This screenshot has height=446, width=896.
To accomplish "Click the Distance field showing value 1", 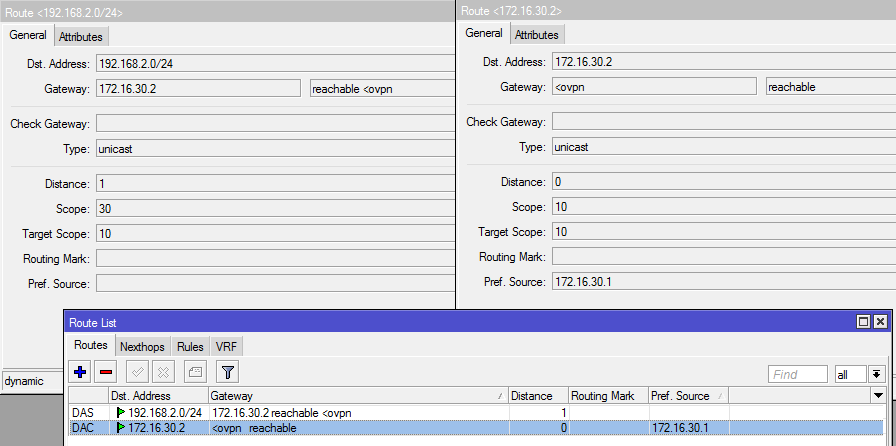I will coord(270,184).
